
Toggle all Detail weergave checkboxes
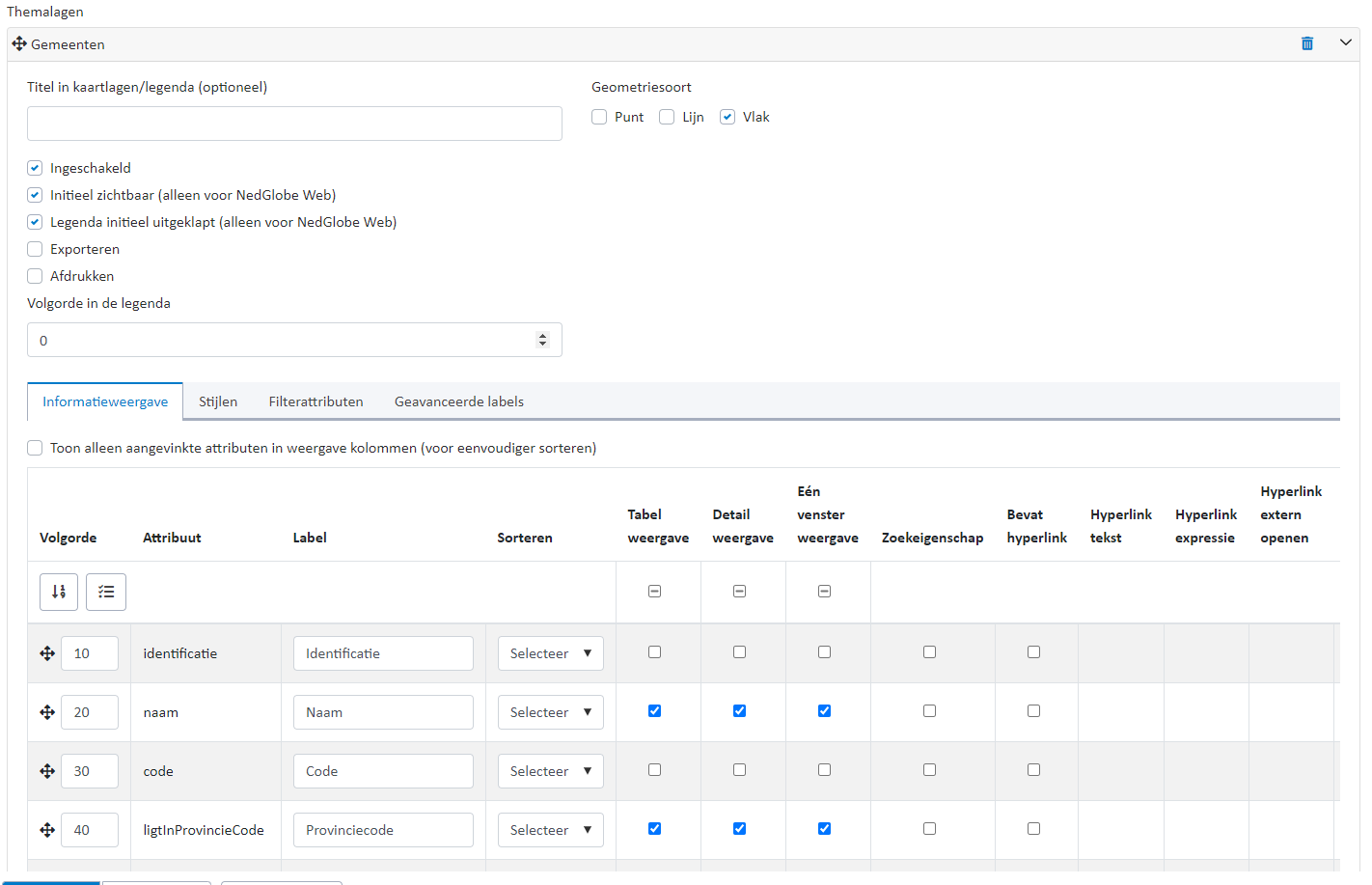tap(740, 591)
